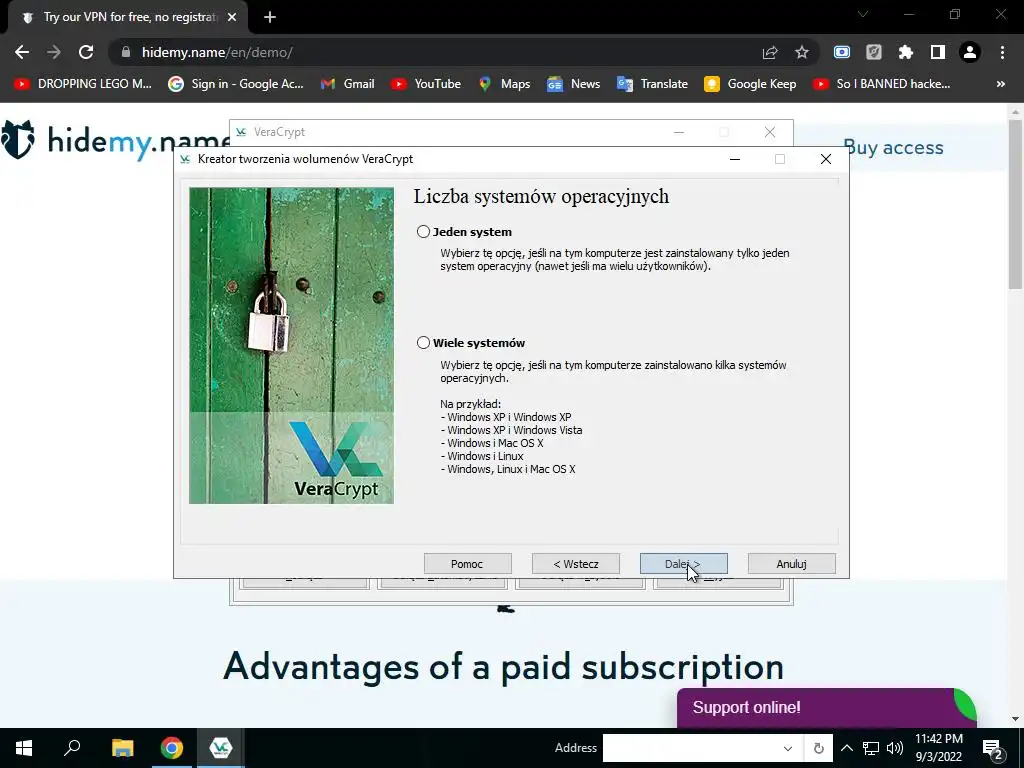Open a new browser tab
Viewport: 1024px width, 768px height.
click(x=270, y=17)
